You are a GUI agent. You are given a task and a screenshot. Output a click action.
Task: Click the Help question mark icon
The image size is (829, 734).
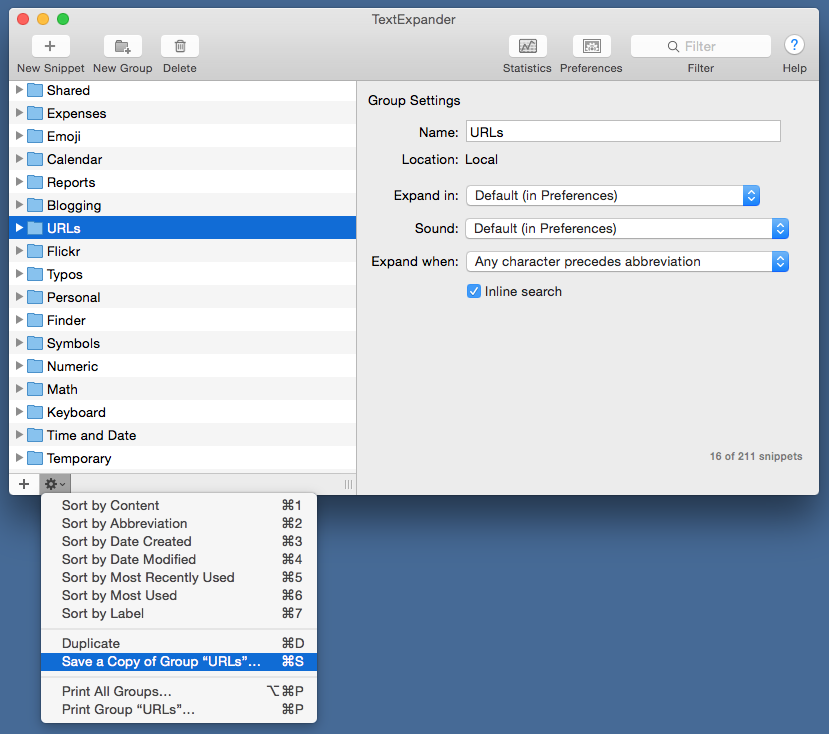pos(794,45)
